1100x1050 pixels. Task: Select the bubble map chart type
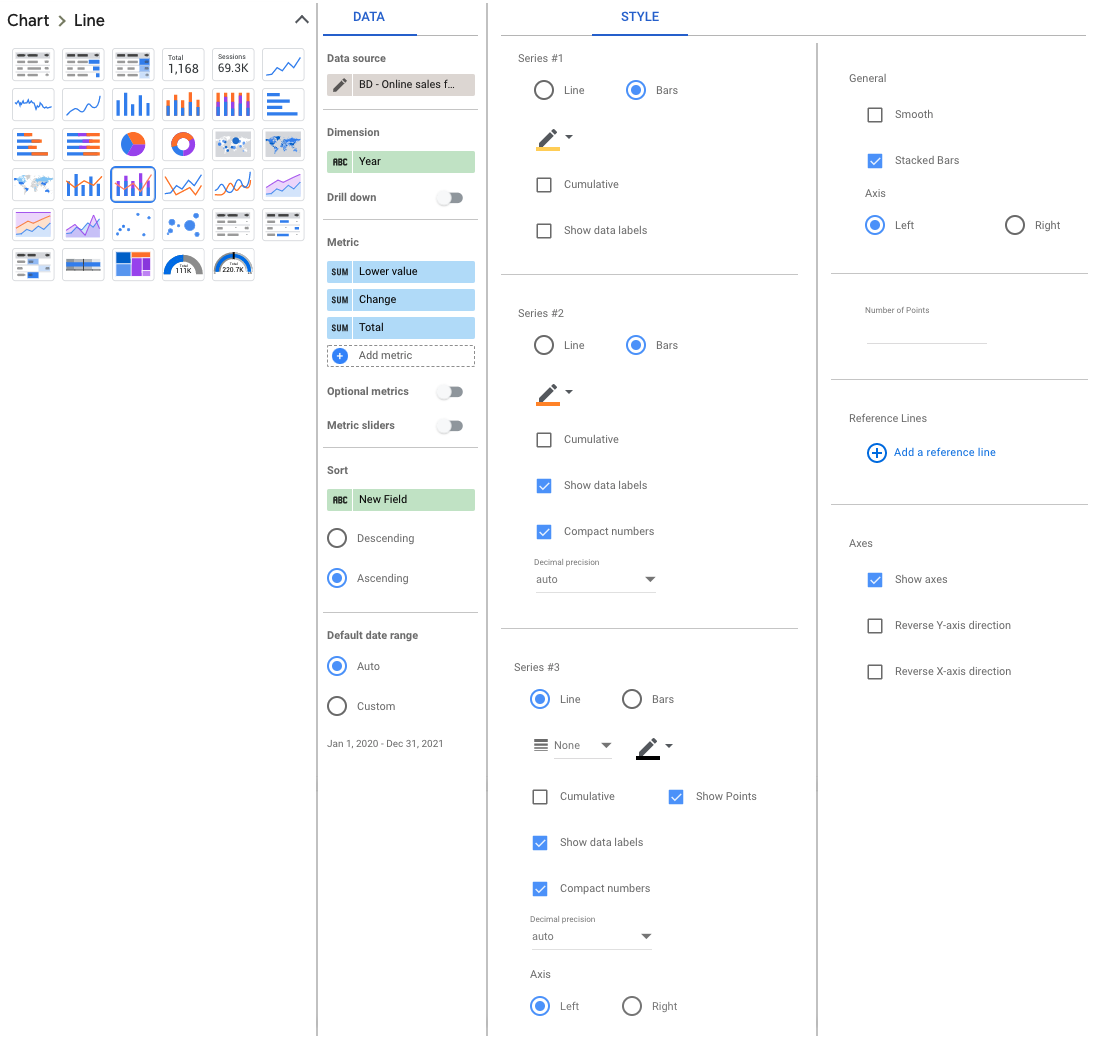click(233, 144)
